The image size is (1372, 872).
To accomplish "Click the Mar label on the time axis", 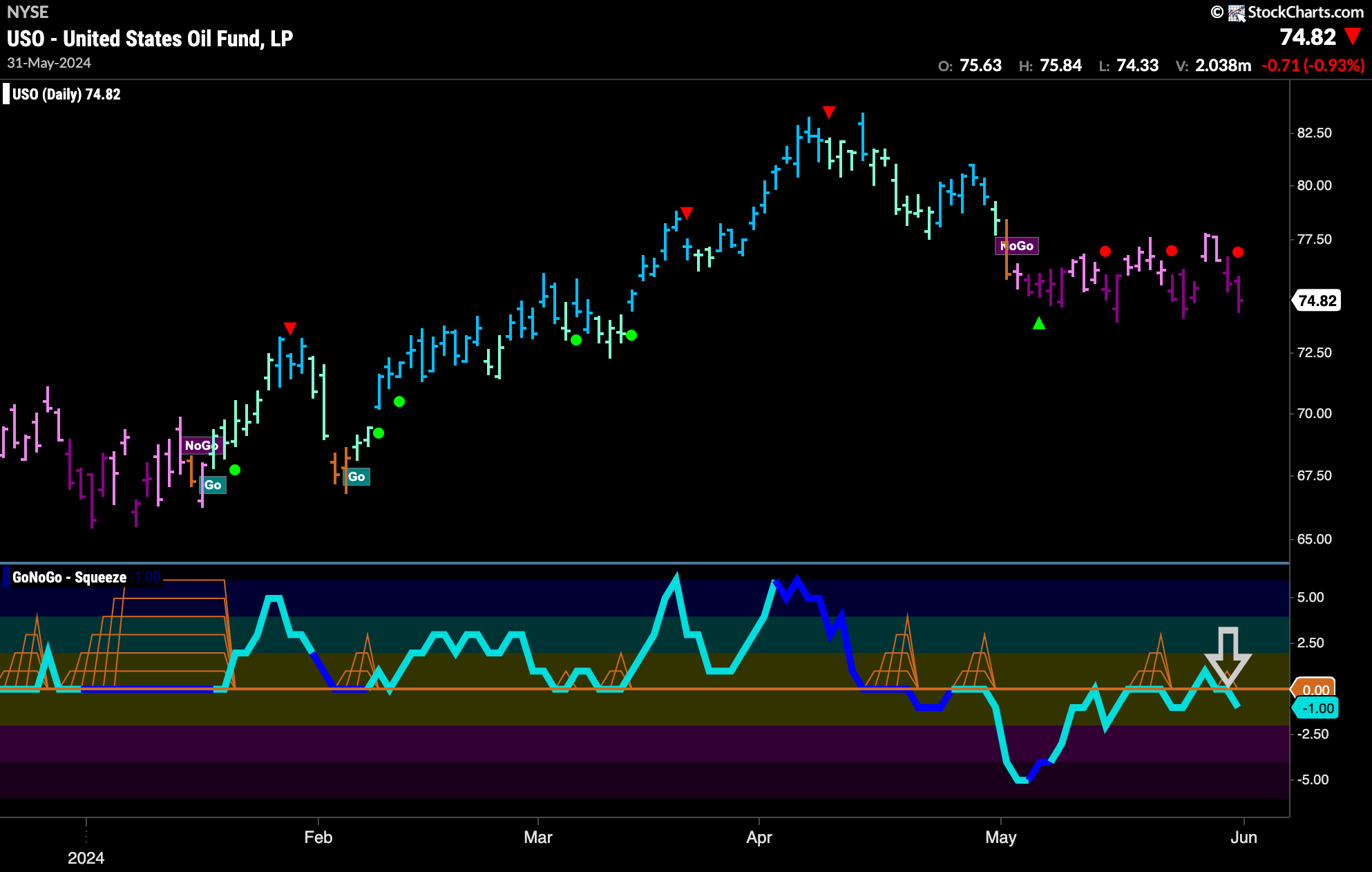I will pos(538,837).
